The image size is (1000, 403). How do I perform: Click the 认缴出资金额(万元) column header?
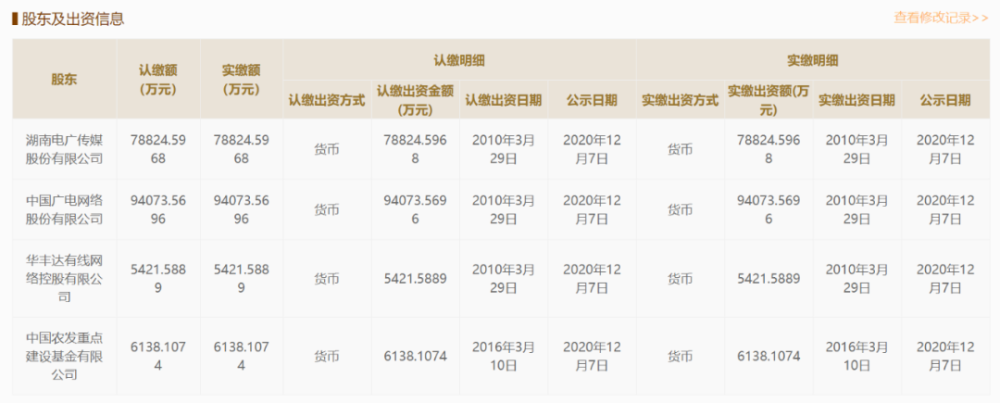point(415,100)
